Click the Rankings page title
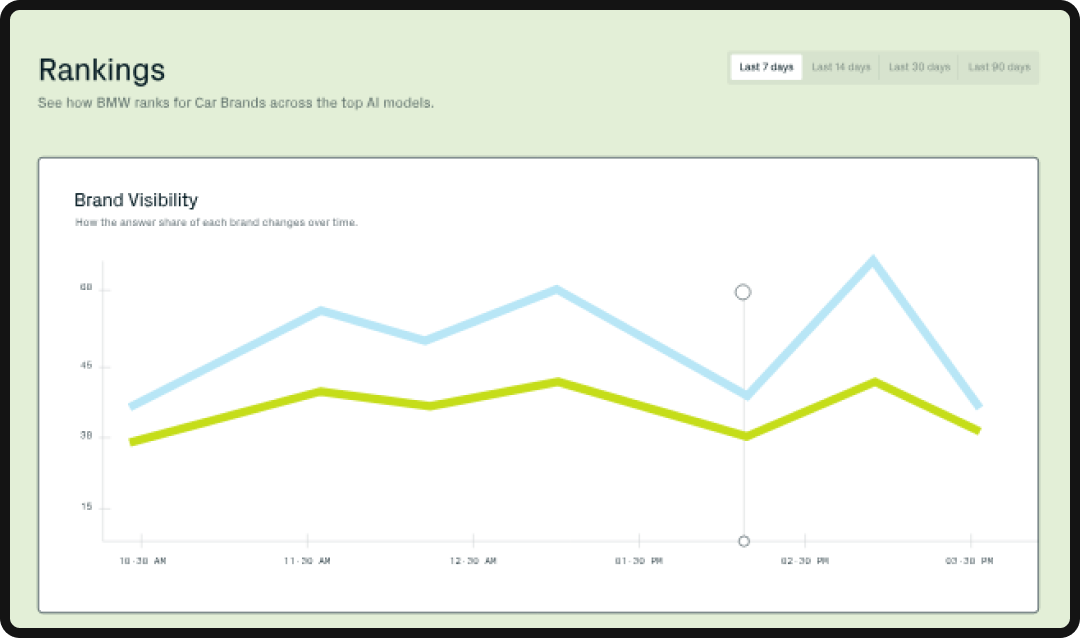This screenshot has width=1080, height=638. click(101, 70)
